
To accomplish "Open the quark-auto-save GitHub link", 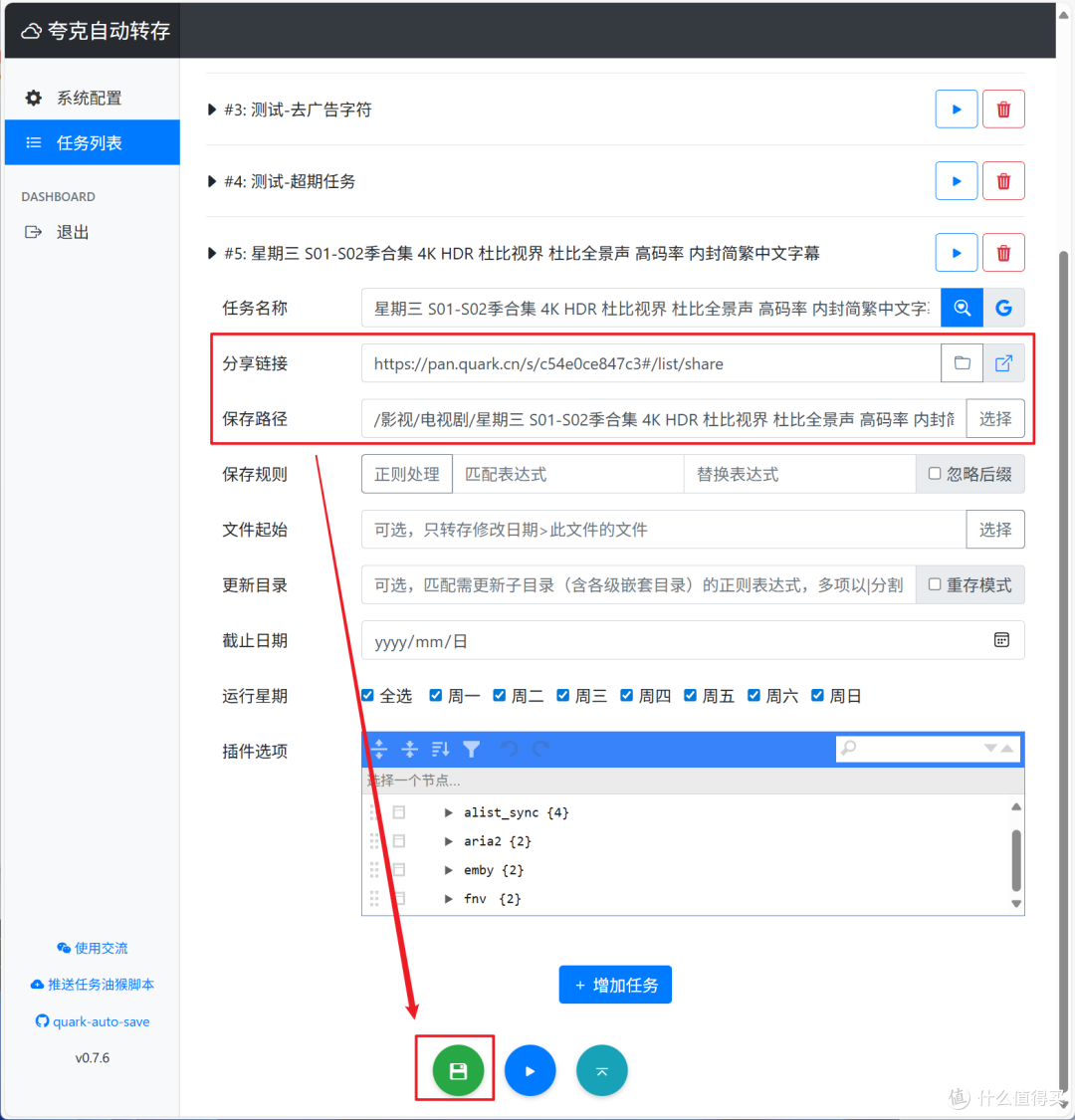I will click(x=93, y=1021).
